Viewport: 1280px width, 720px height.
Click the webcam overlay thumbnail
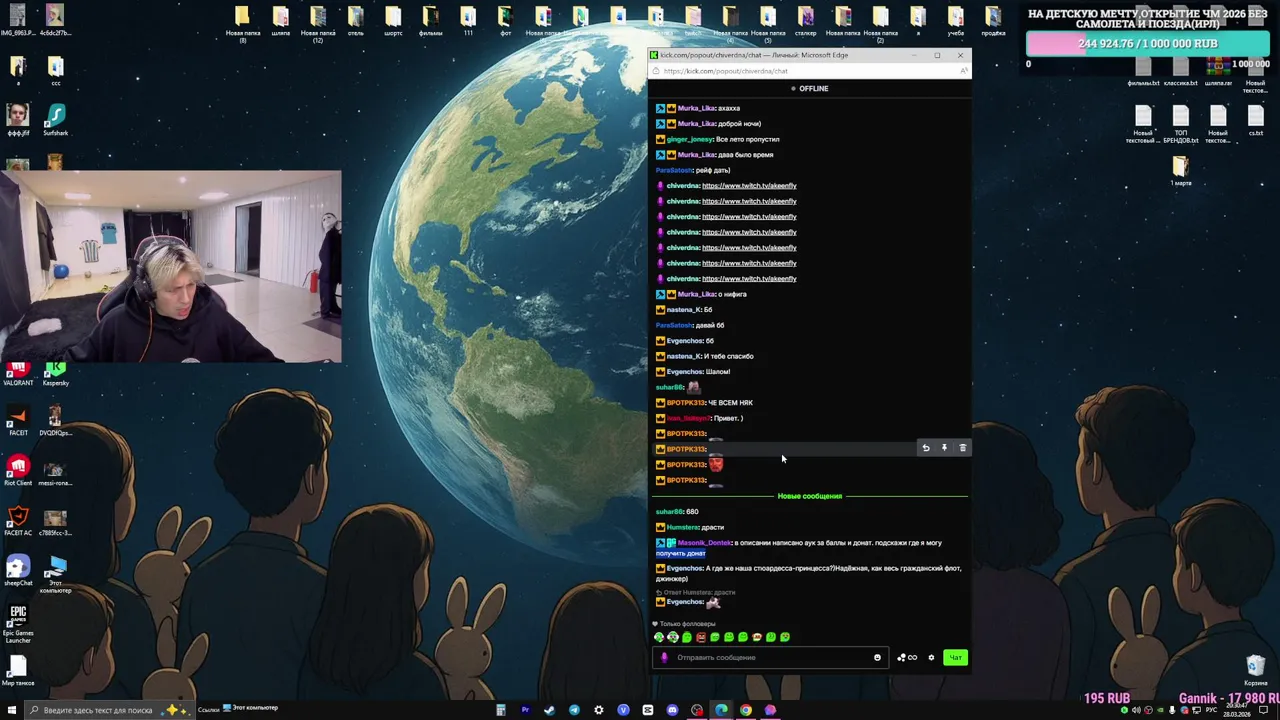[x=171, y=266]
